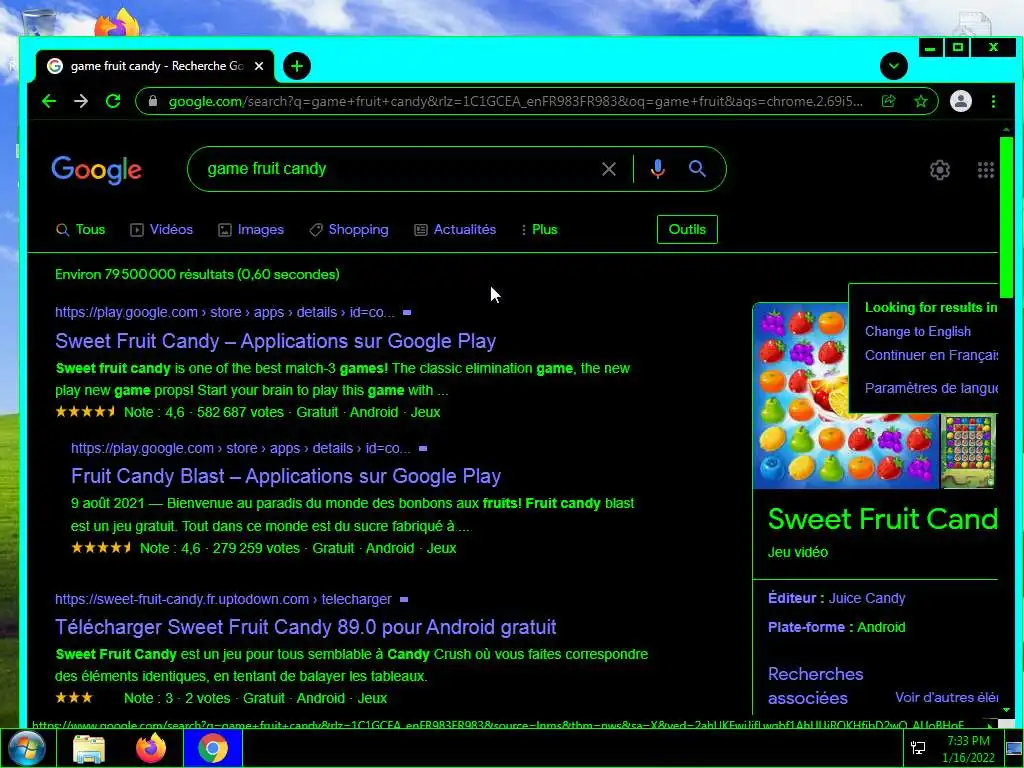Expand the Plus menu

point(539,229)
